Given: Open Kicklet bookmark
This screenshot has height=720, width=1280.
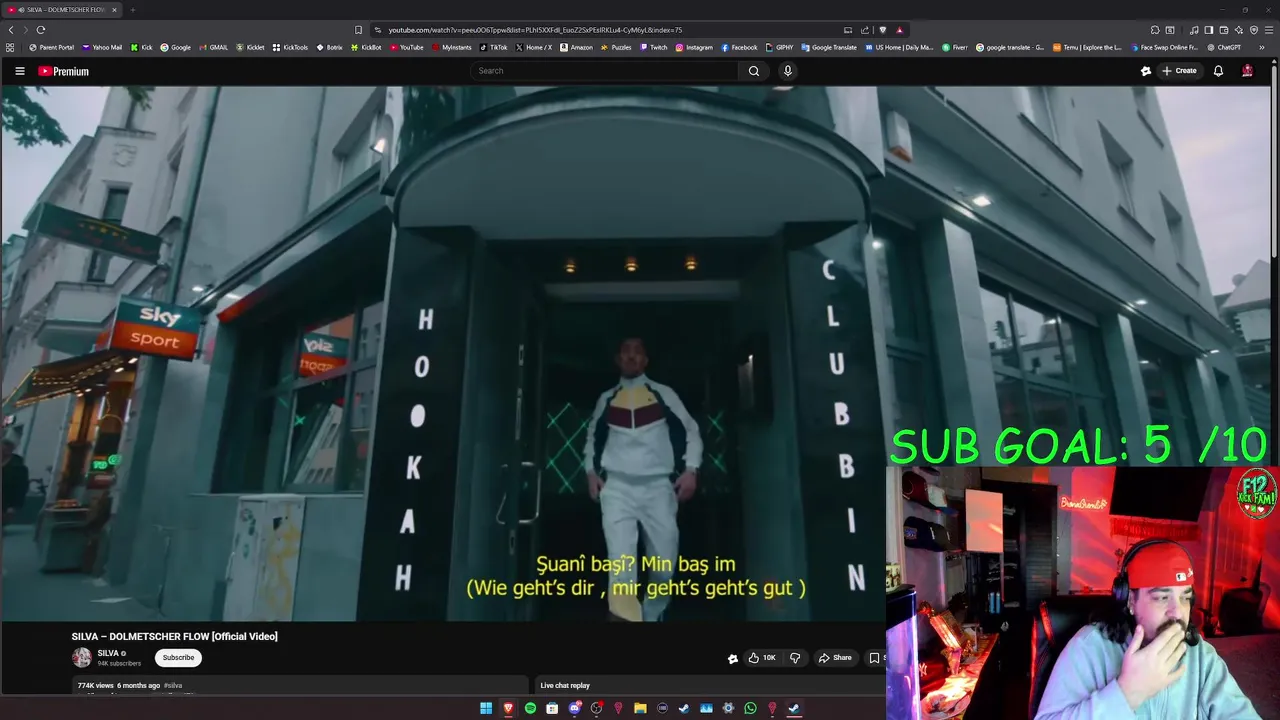Looking at the screenshot, I should pos(250,47).
